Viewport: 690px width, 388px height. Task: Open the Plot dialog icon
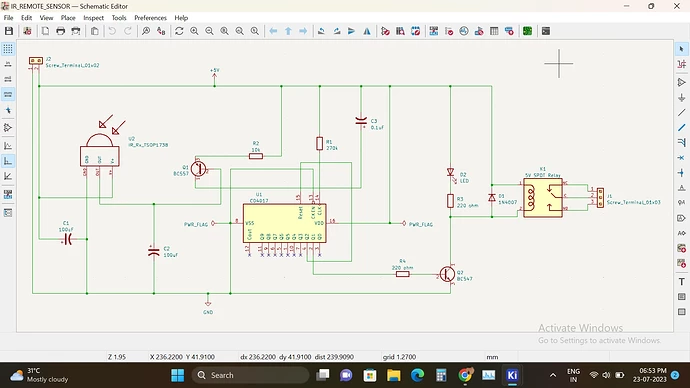click(x=76, y=31)
